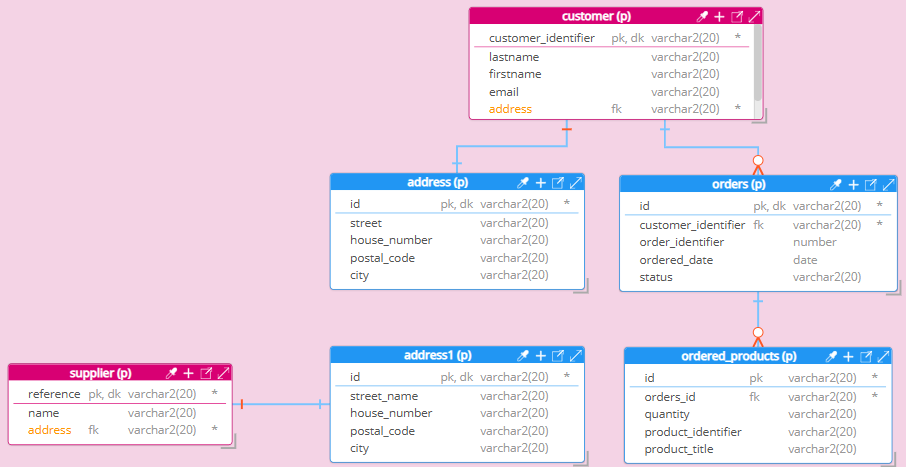Expand the ordered_products table via arrow icon
The height and width of the screenshot is (467, 906).
click(884, 357)
